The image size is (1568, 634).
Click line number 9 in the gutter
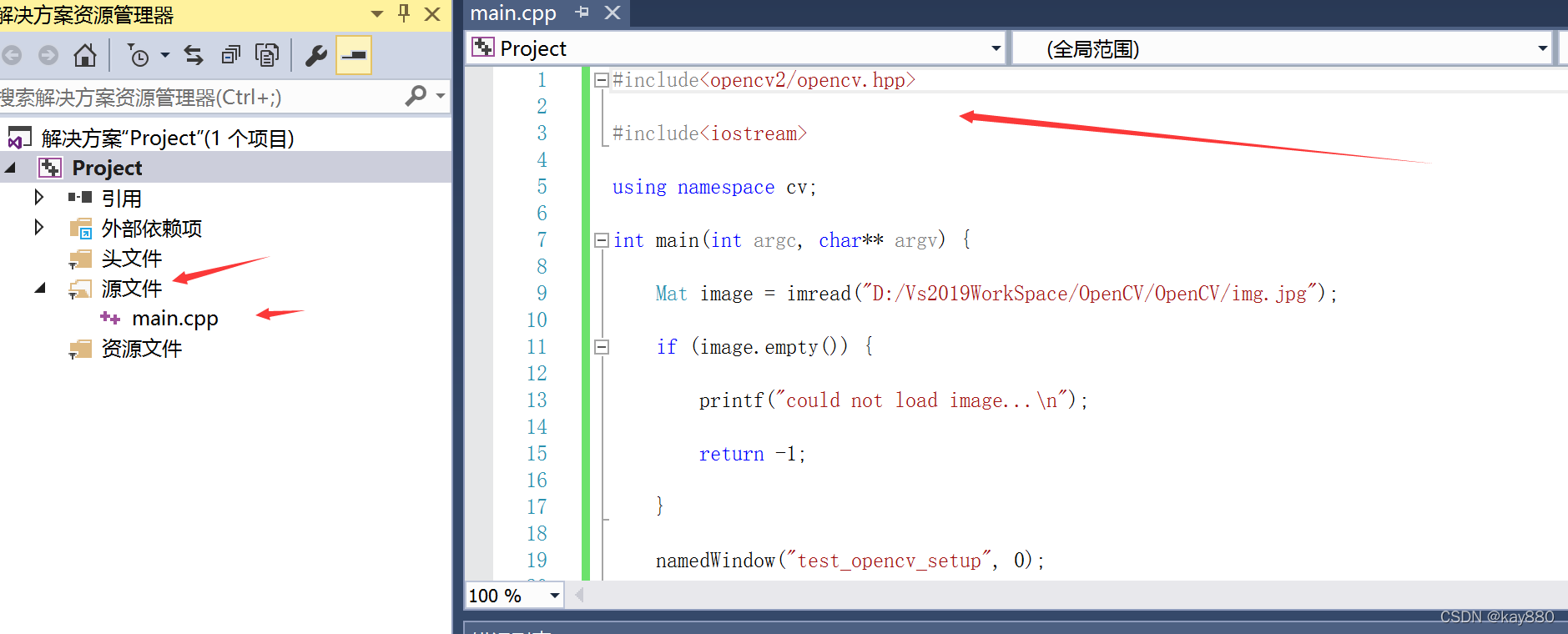point(542,294)
